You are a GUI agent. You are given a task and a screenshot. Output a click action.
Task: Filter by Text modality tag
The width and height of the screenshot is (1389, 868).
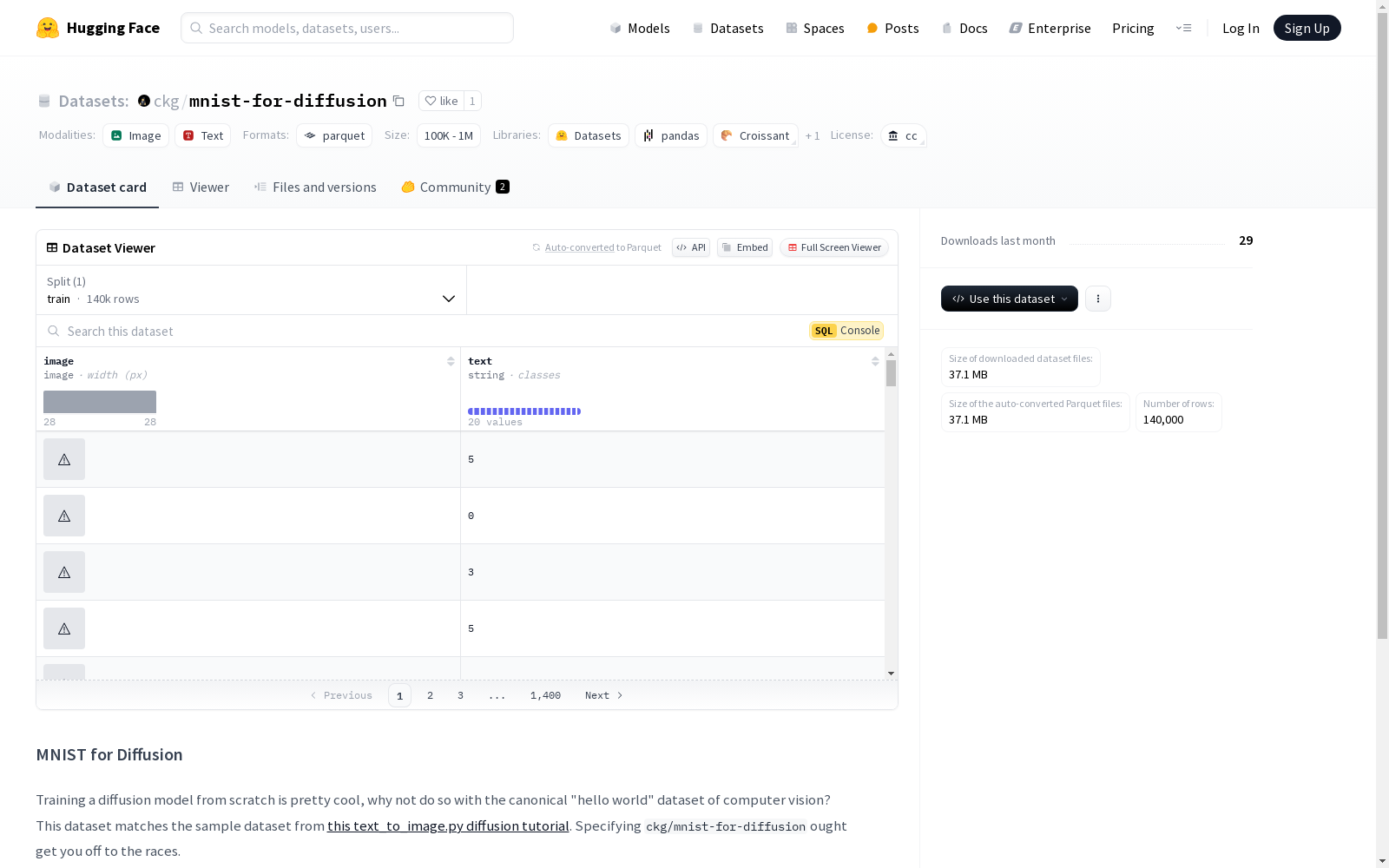pyautogui.click(x=203, y=135)
